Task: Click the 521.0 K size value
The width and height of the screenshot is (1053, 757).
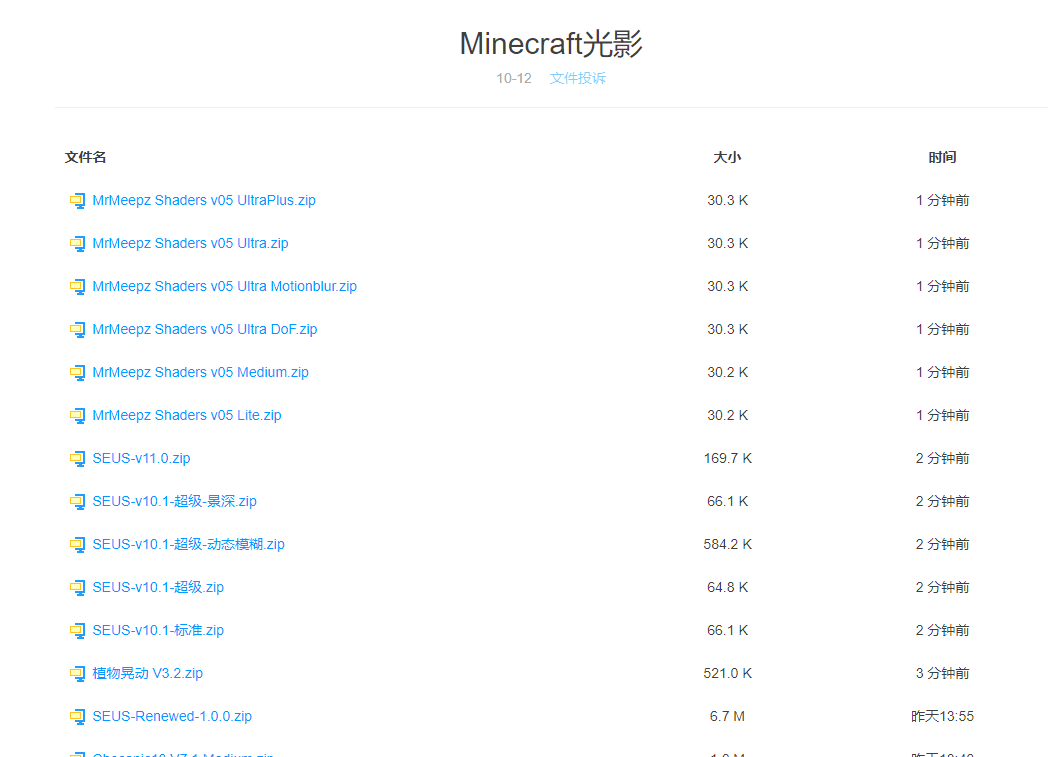Action: tap(728, 673)
